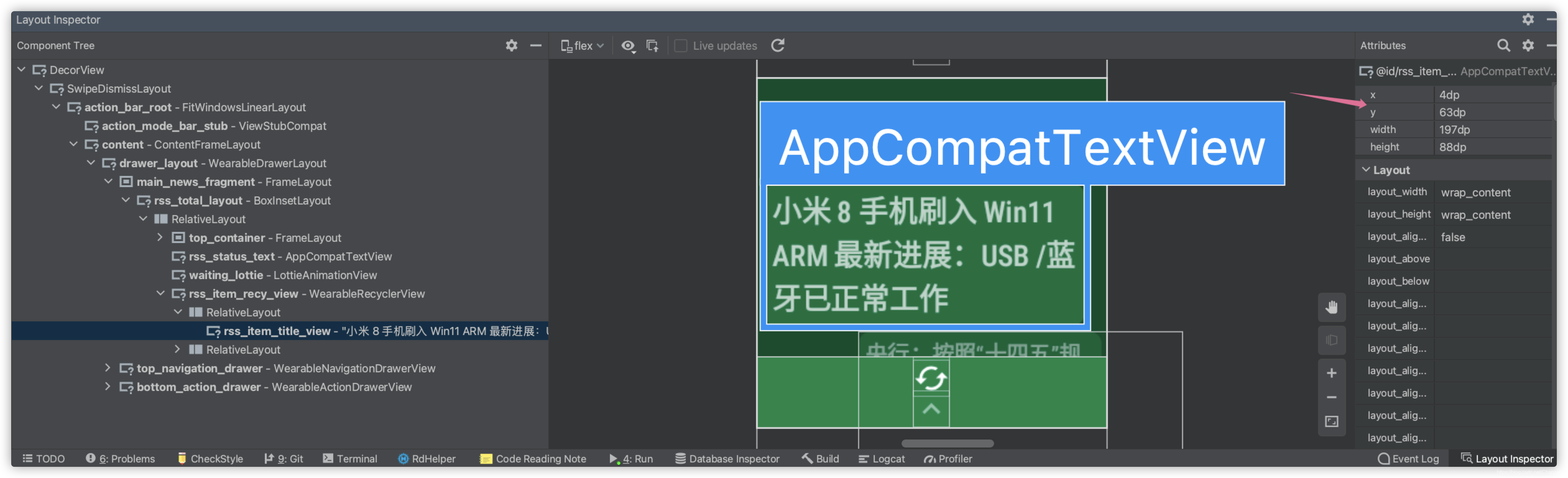The width and height of the screenshot is (1568, 478).
Task: Open the Component Tree settings gear
Action: point(511,45)
